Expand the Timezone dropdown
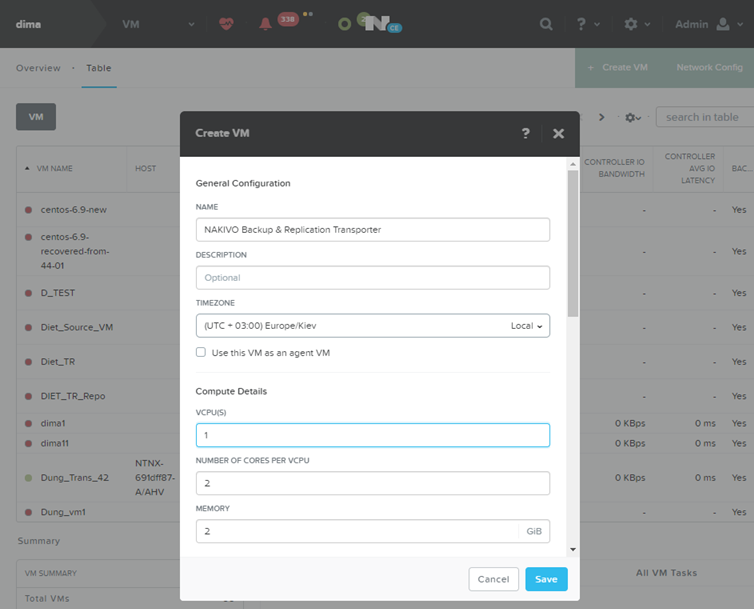This screenshot has width=754, height=609. click(x=372, y=325)
